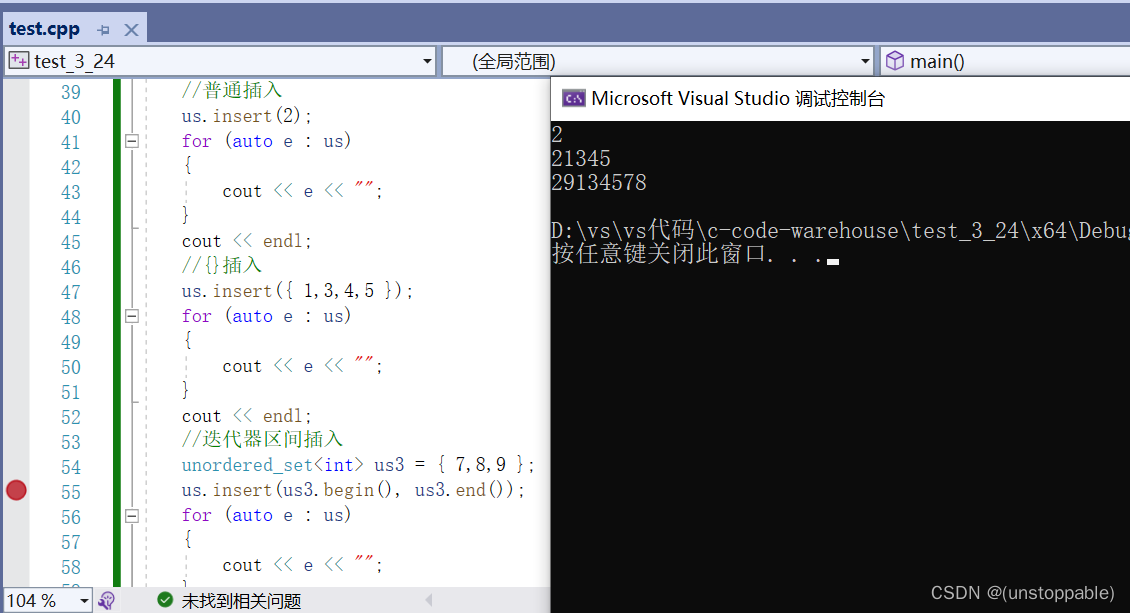Close the test.cpp tab

[130, 30]
